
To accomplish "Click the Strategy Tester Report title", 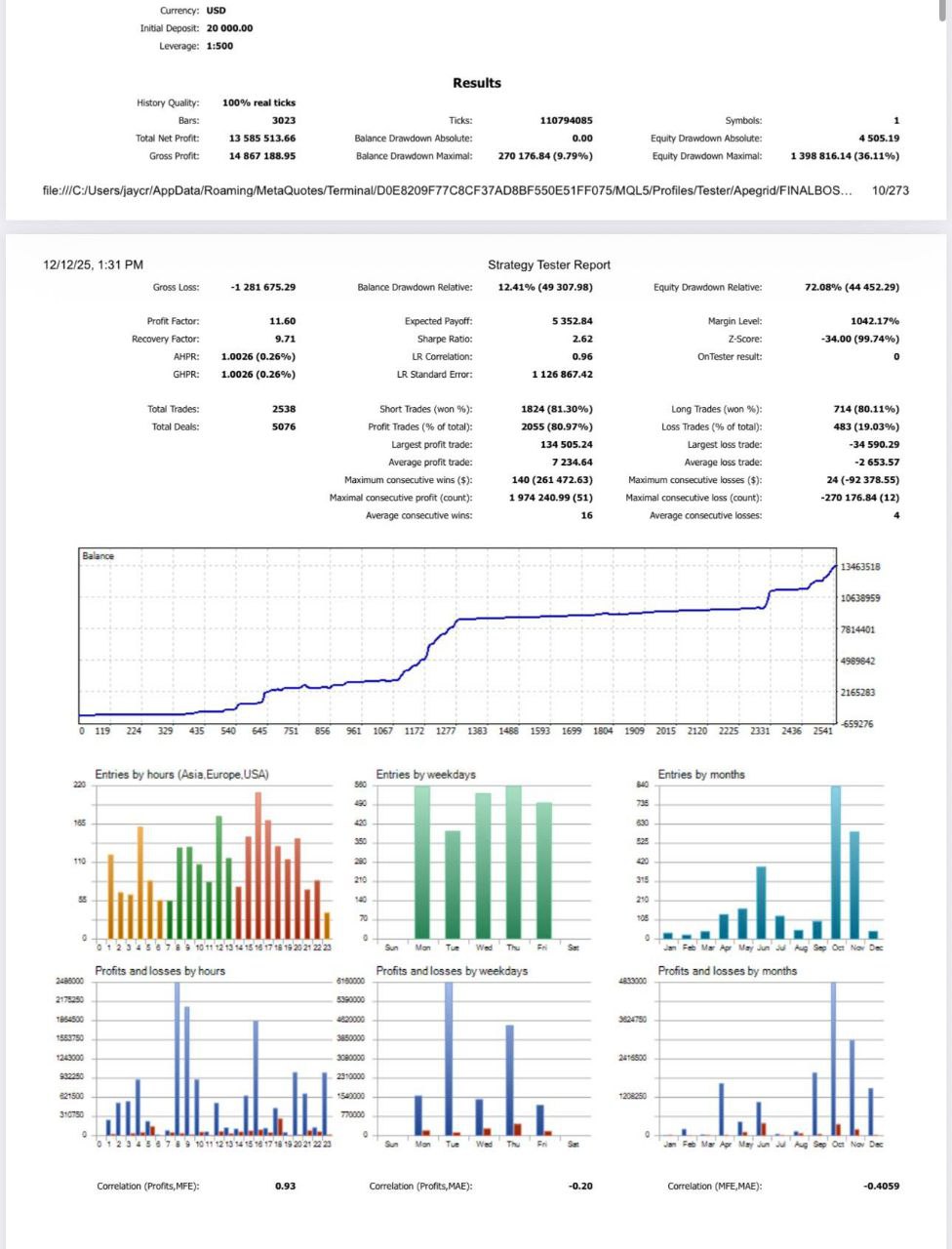I will point(549,264).
